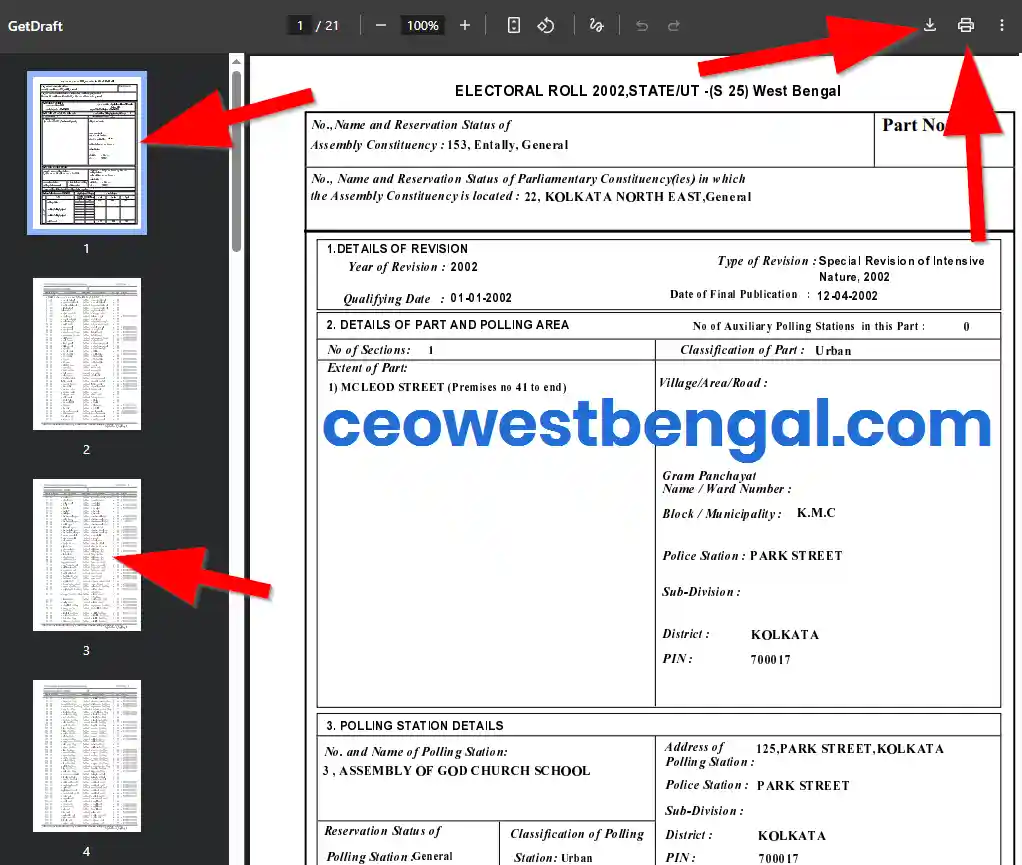Click the total page count label 21
1022x865 pixels.
point(330,25)
